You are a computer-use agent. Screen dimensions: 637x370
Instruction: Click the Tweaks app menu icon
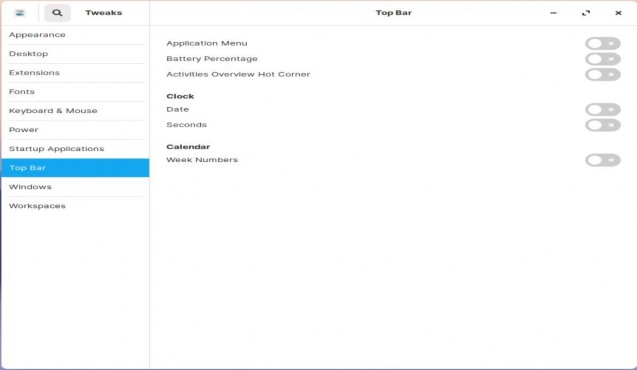tap(20, 13)
